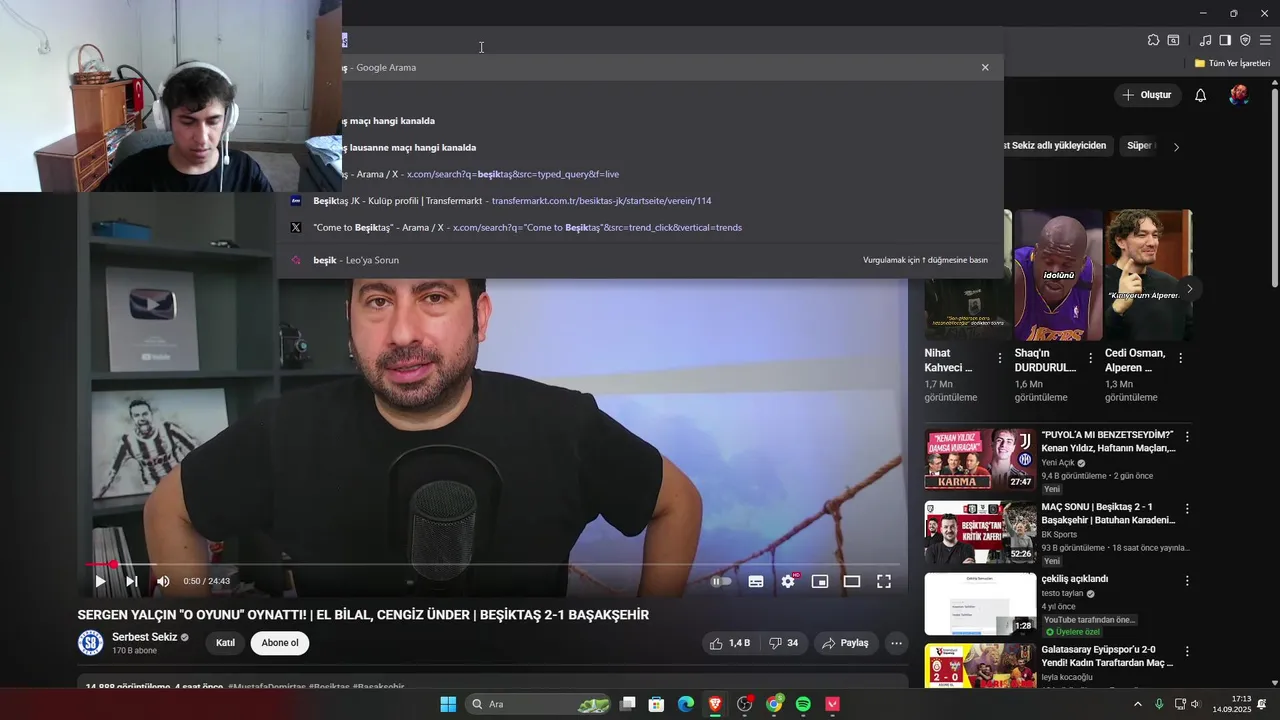Seek on the video progress bar
This screenshot has height=720, width=1280.
(493, 565)
